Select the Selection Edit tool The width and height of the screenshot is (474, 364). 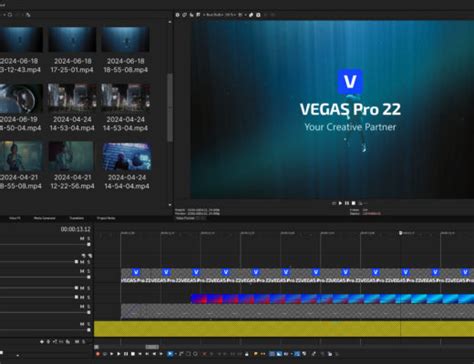tap(189, 354)
